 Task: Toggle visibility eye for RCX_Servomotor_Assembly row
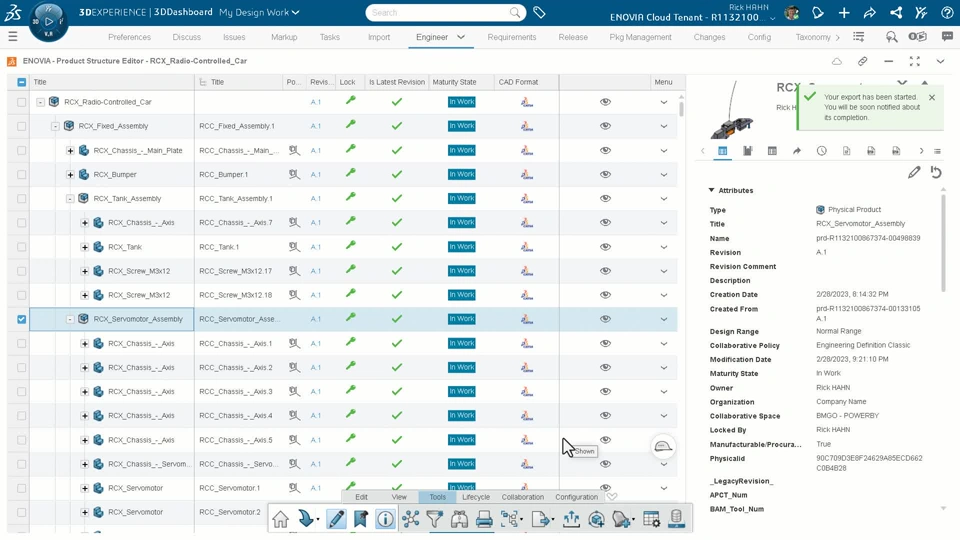tap(606, 319)
